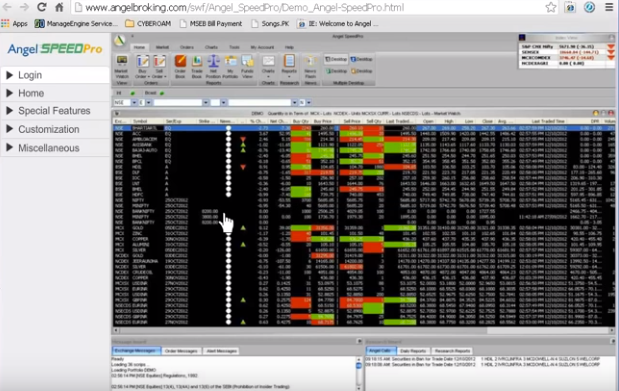Screen dimensions: 619x391
Task: Expand Special Features in sidebar
Action: (x=55, y=111)
